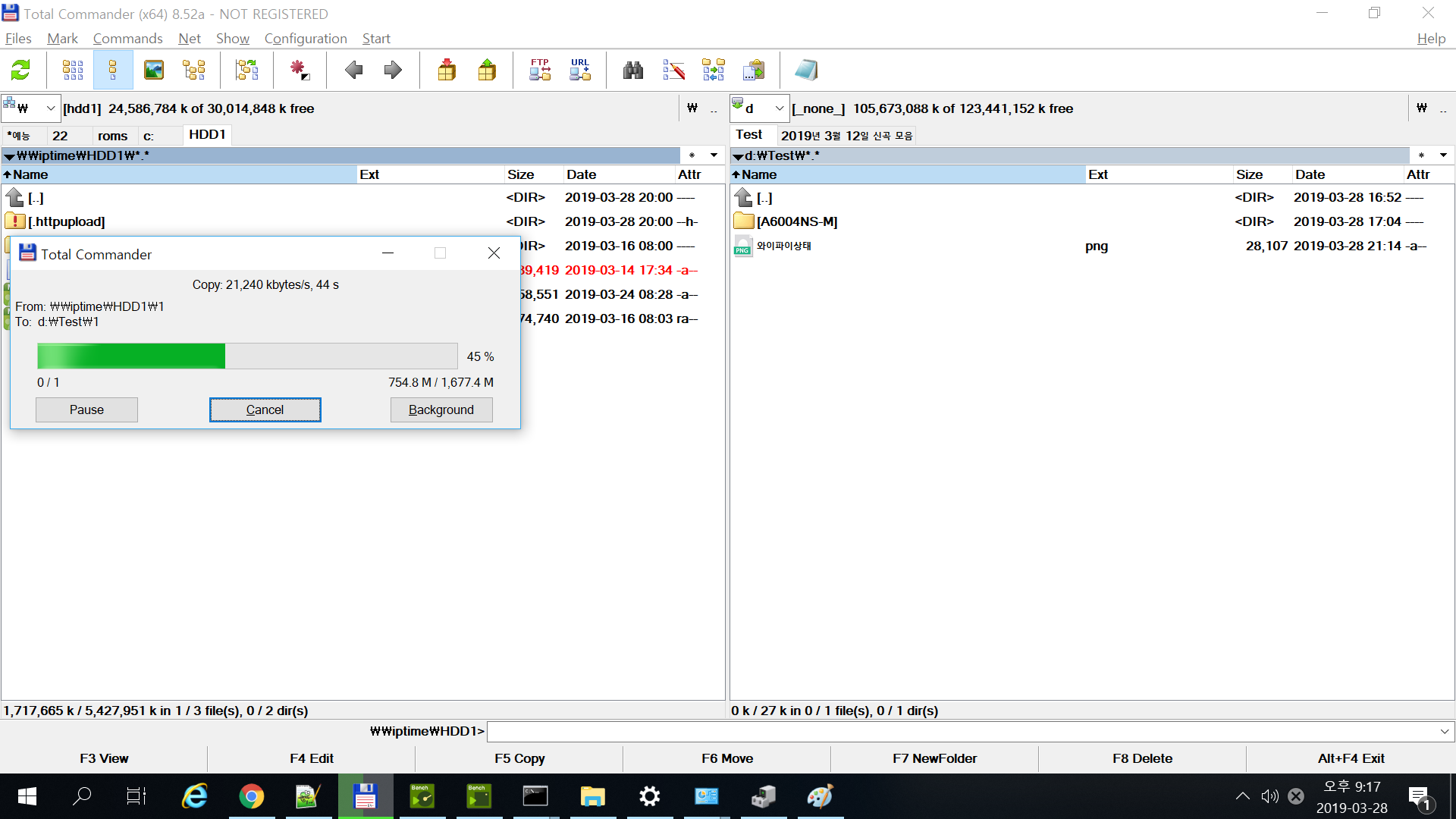This screenshot has width=1456, height=819.
Task: Open the URL new connection icon
Action: 580,71
